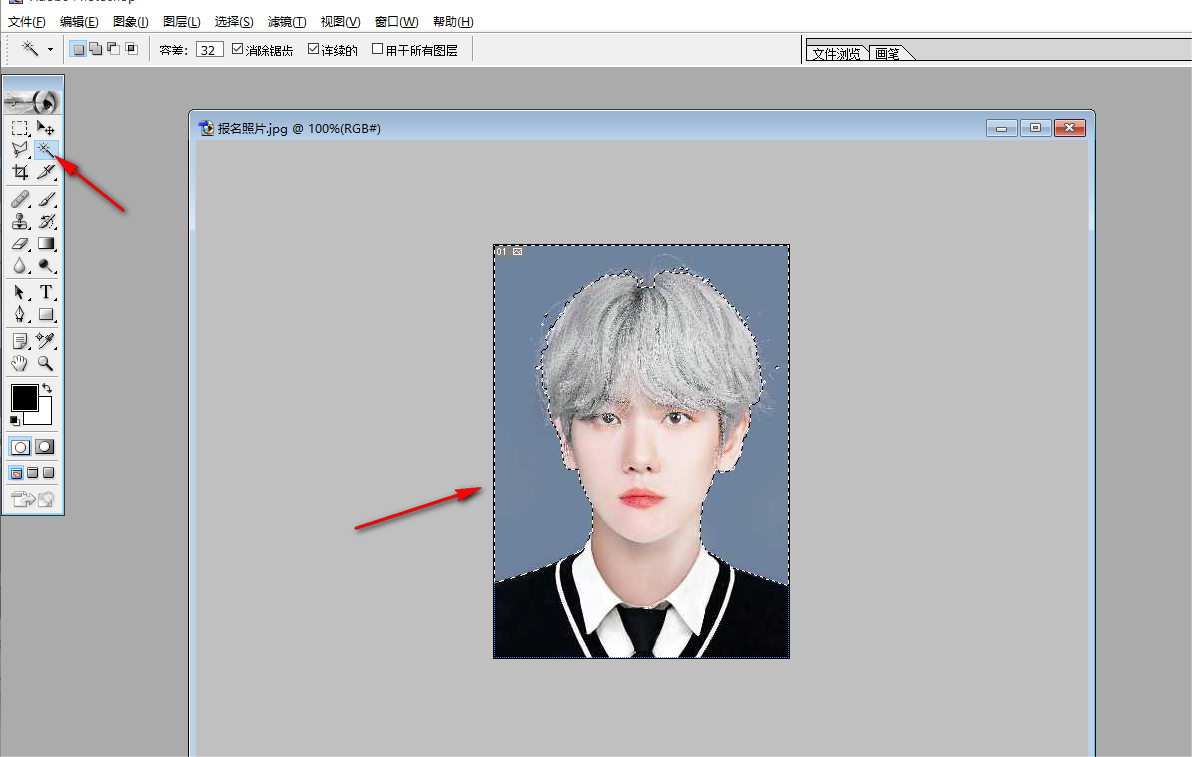Disable the 消除锯齿 anti-alias checkbox
The height and width of the screenshot is (757, 1192).
237,49
